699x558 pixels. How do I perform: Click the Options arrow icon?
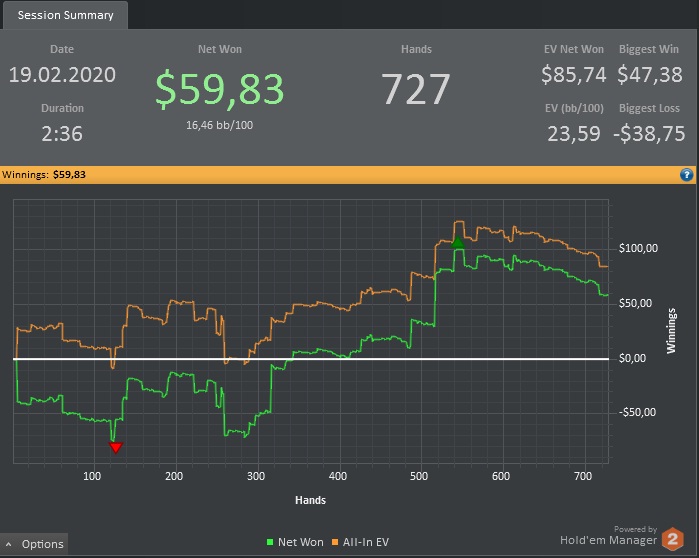tap(8, 544)
